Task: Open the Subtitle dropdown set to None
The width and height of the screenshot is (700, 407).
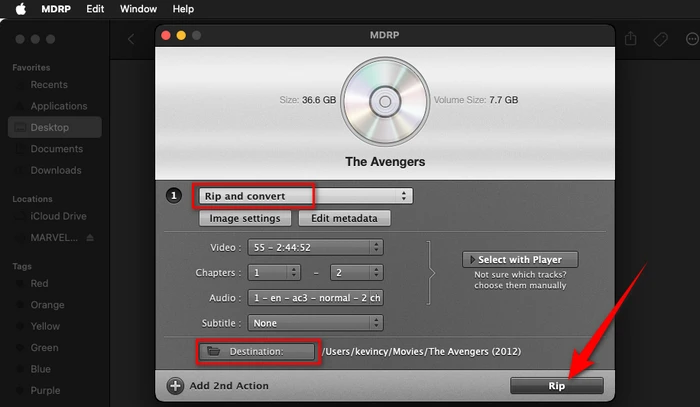Action: [316, 323]
